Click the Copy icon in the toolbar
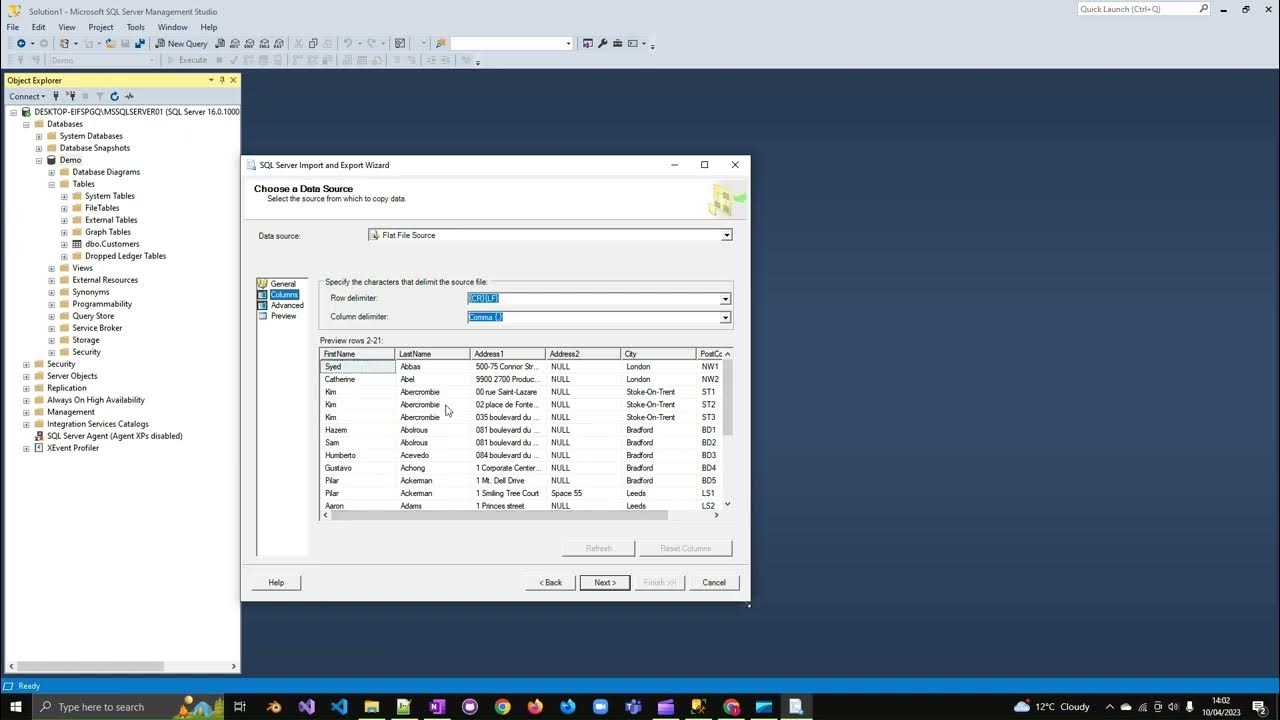Screen dimensions: 1280x720 (x=313, y=44)
